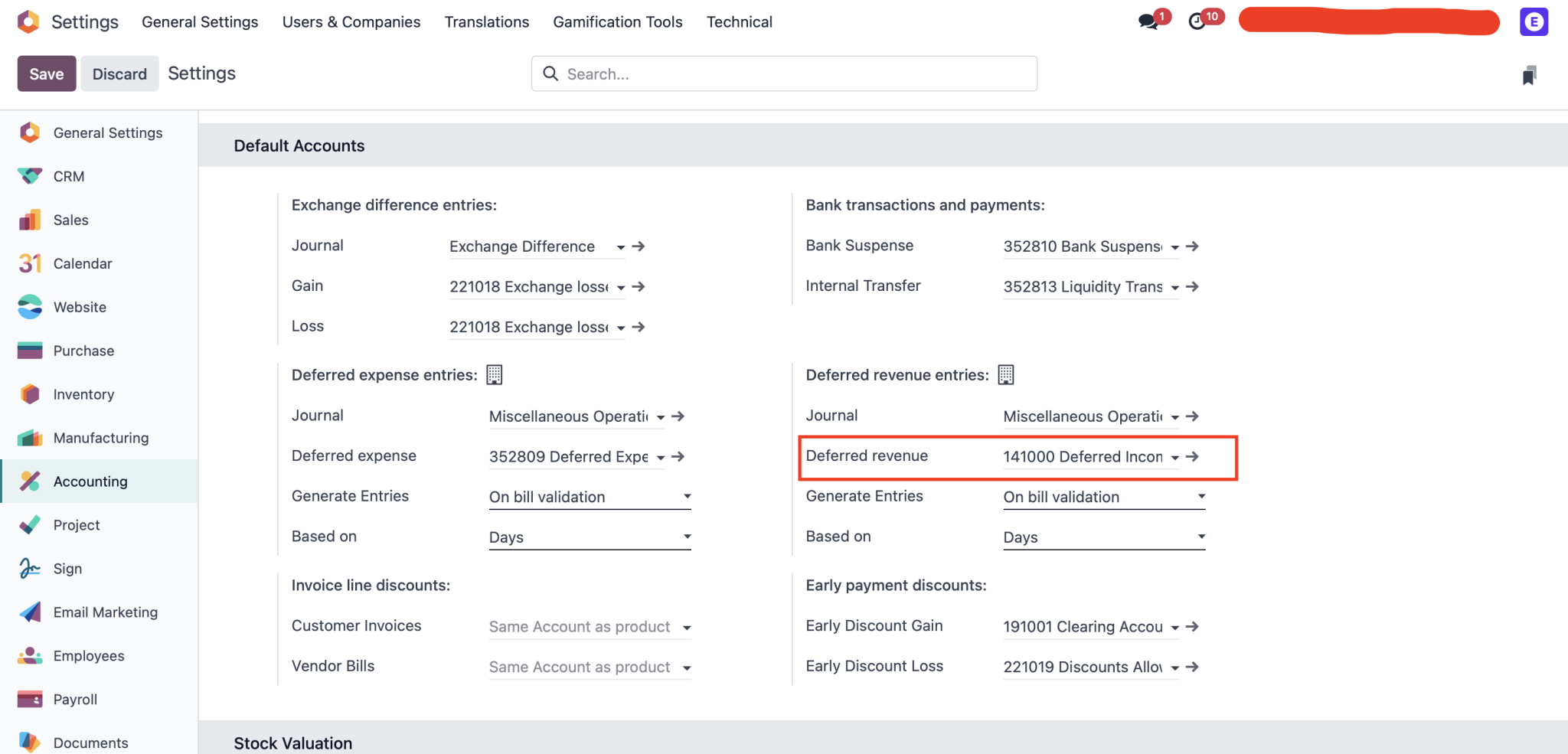
Task: Select the Sales app icon in sidebar
Action: pyautogui.click(x=29, y=220)
